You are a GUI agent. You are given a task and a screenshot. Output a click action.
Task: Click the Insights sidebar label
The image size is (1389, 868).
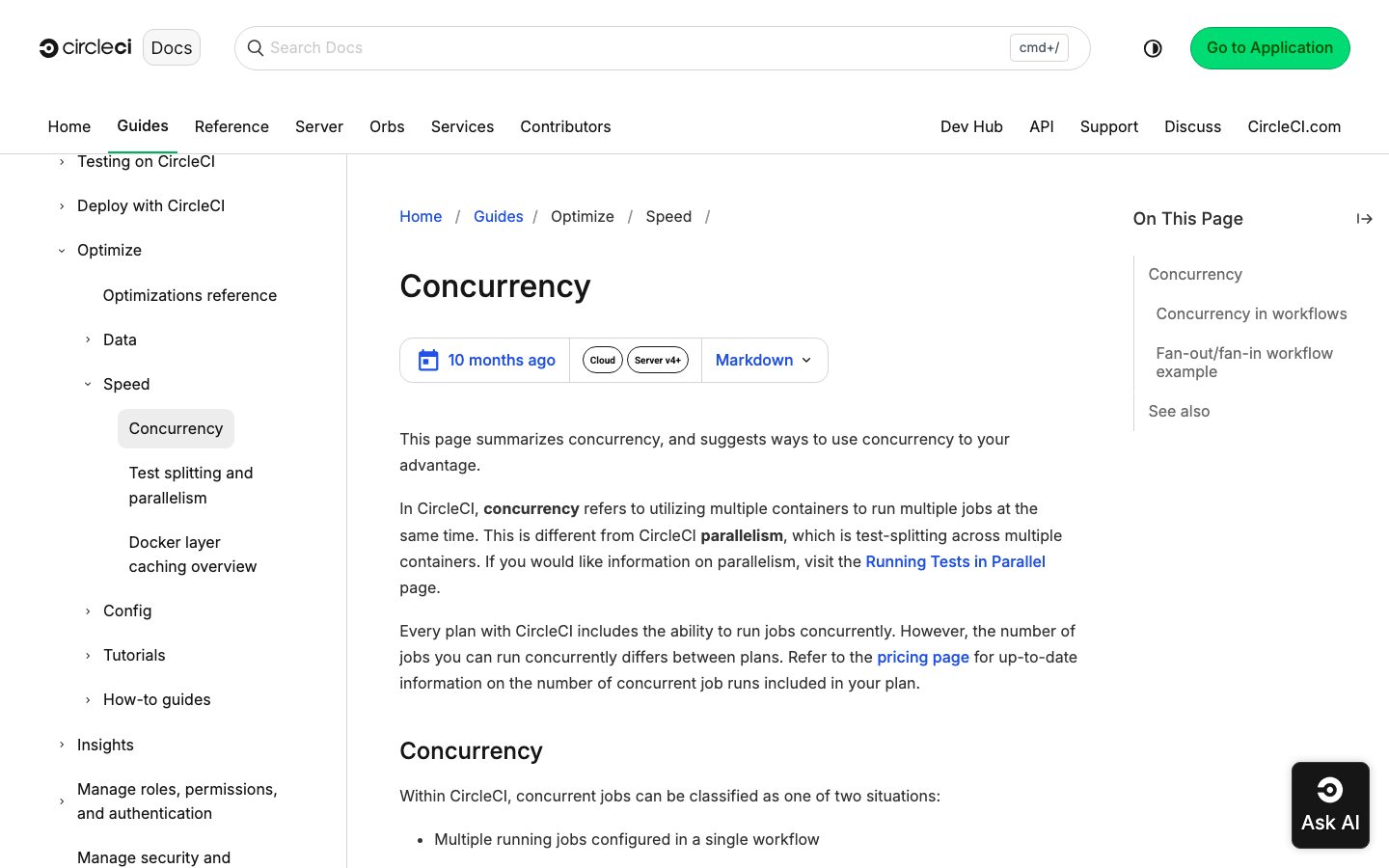point(105,745)
